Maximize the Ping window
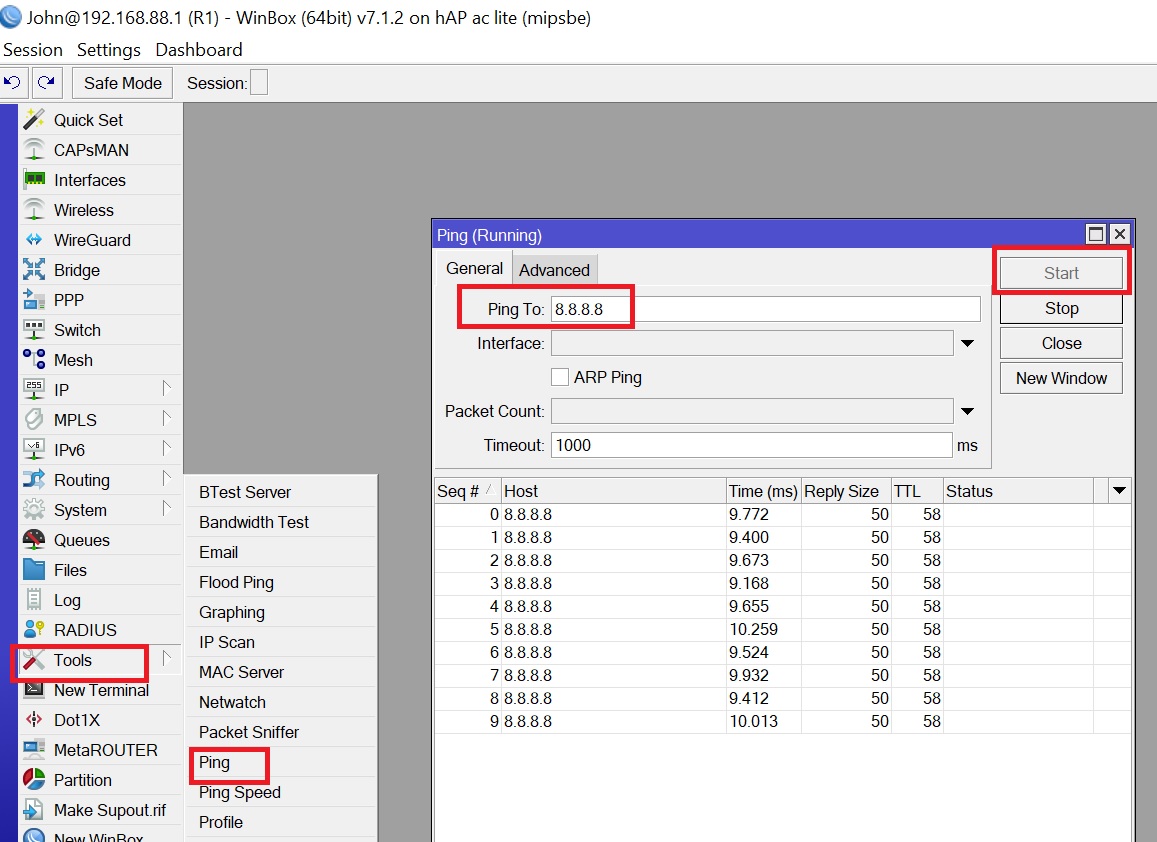 1096,234
